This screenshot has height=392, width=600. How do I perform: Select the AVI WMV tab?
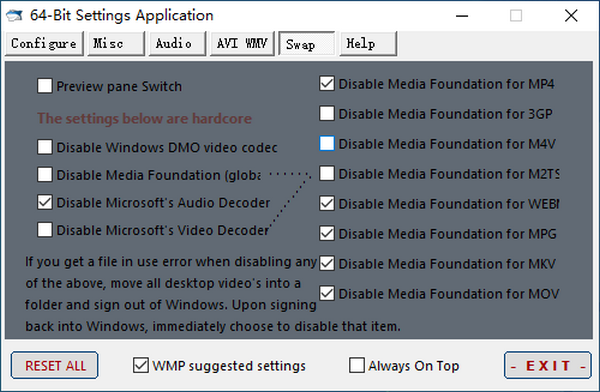[242, 44]
